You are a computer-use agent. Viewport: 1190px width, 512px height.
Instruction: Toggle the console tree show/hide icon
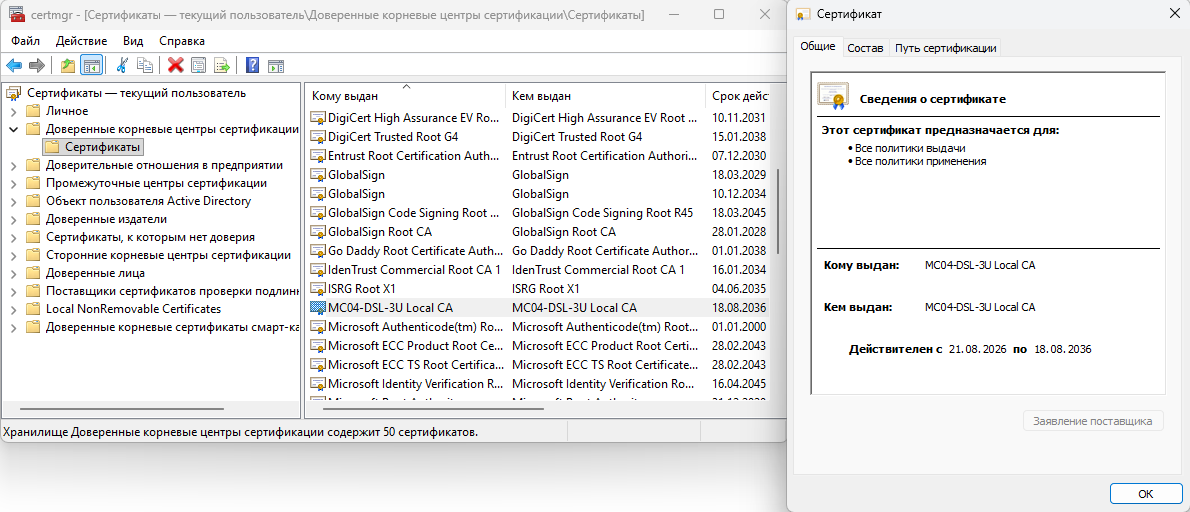pos(91,65)
